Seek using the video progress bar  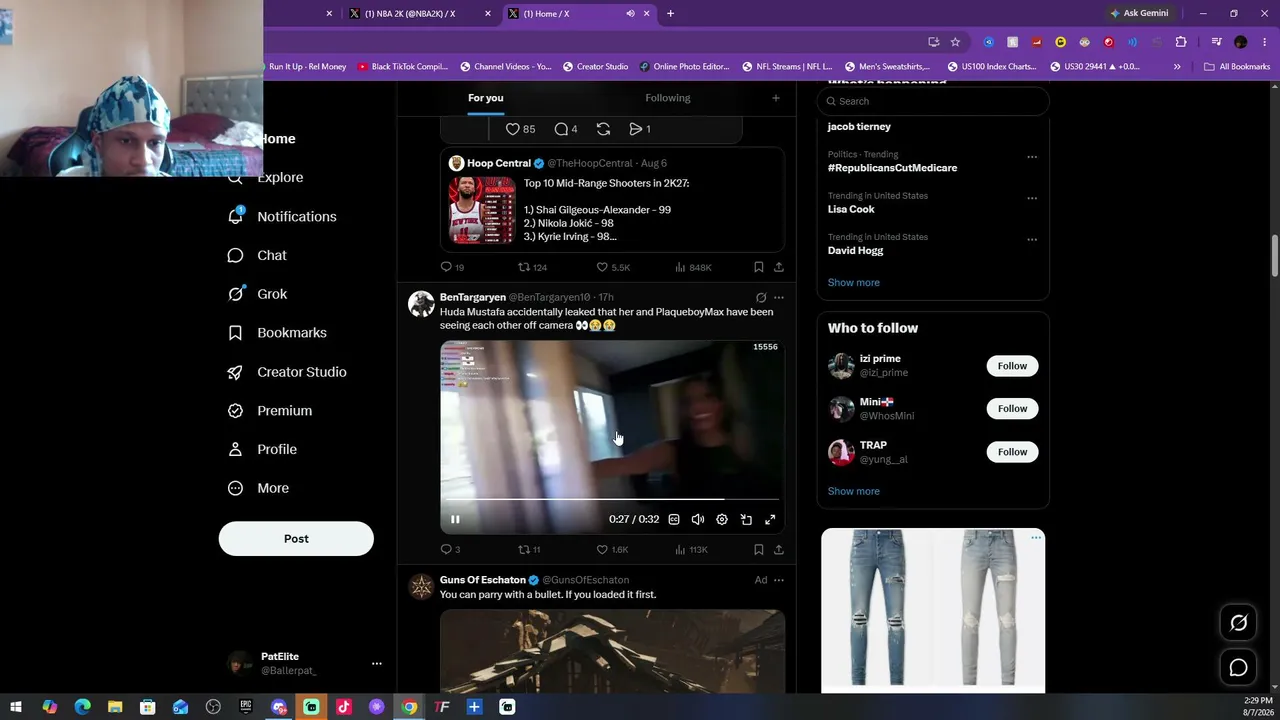pos(610,499)
